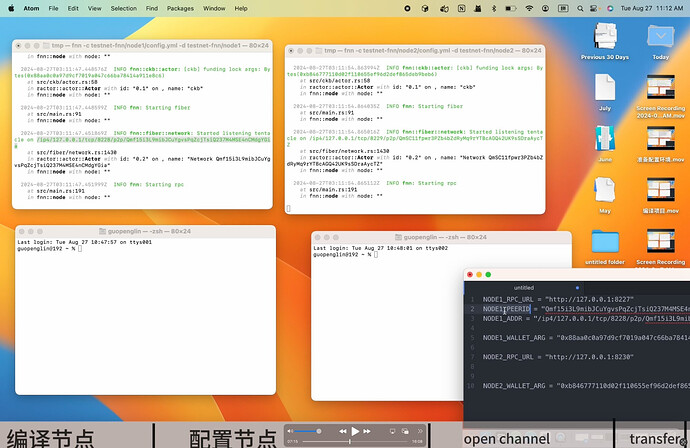Click the prompt in the ttys002 zsh terminal
Image resolution: width=690 pixels, height=448 pixels.
[345, 254]
